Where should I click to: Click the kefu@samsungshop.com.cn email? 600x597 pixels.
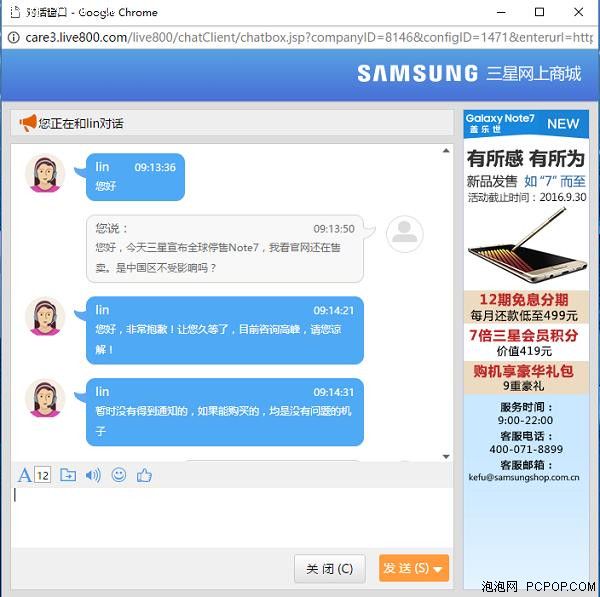524,477
